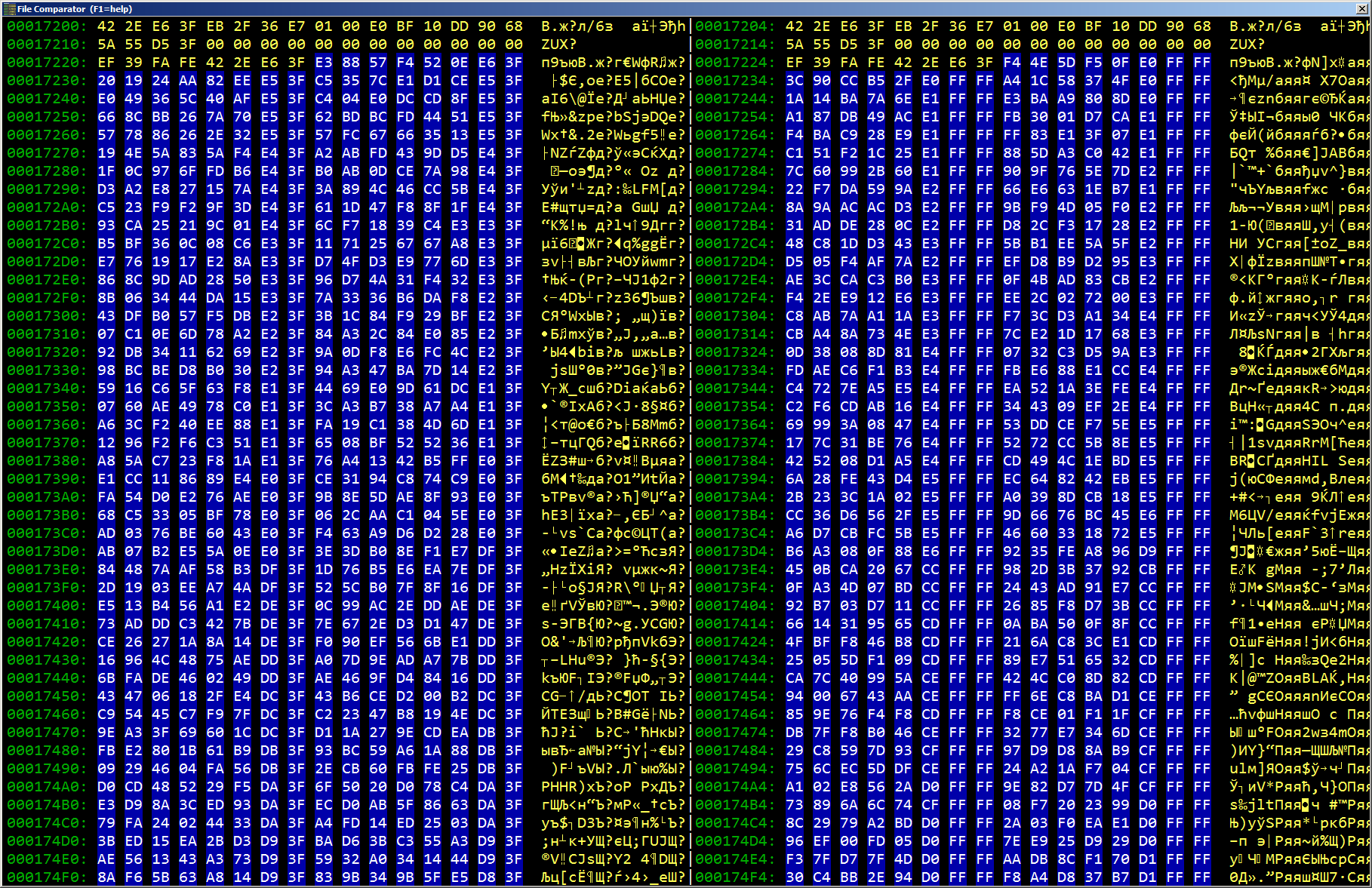1372x888 pixels.
Task: Choose address 000173C4 in the right pane
Action: [735, 533]
